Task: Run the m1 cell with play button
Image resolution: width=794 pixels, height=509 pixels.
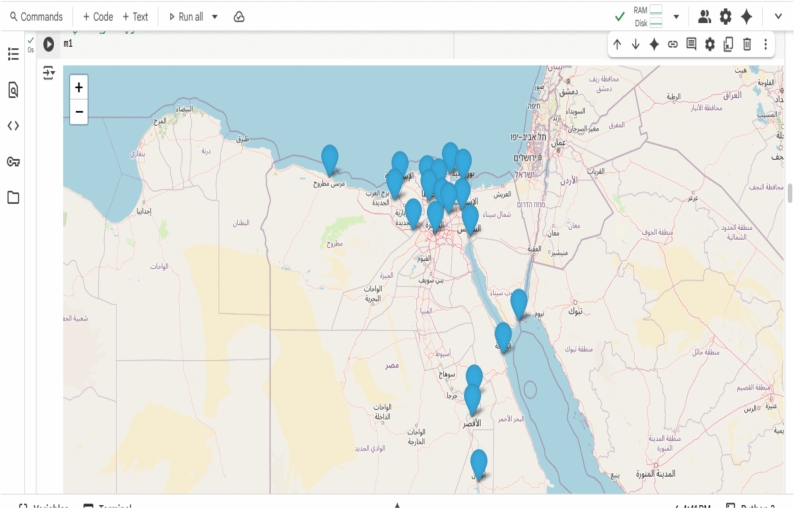Action: [49, 44]
